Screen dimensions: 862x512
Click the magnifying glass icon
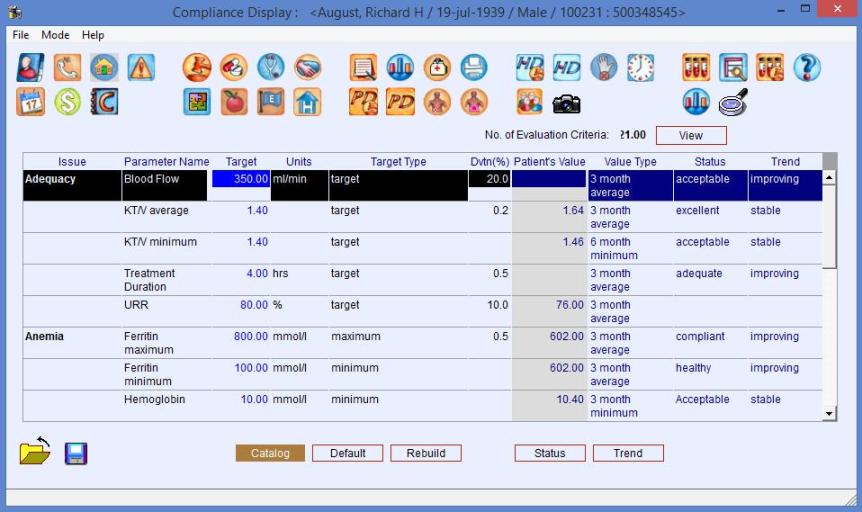(733, 102)
